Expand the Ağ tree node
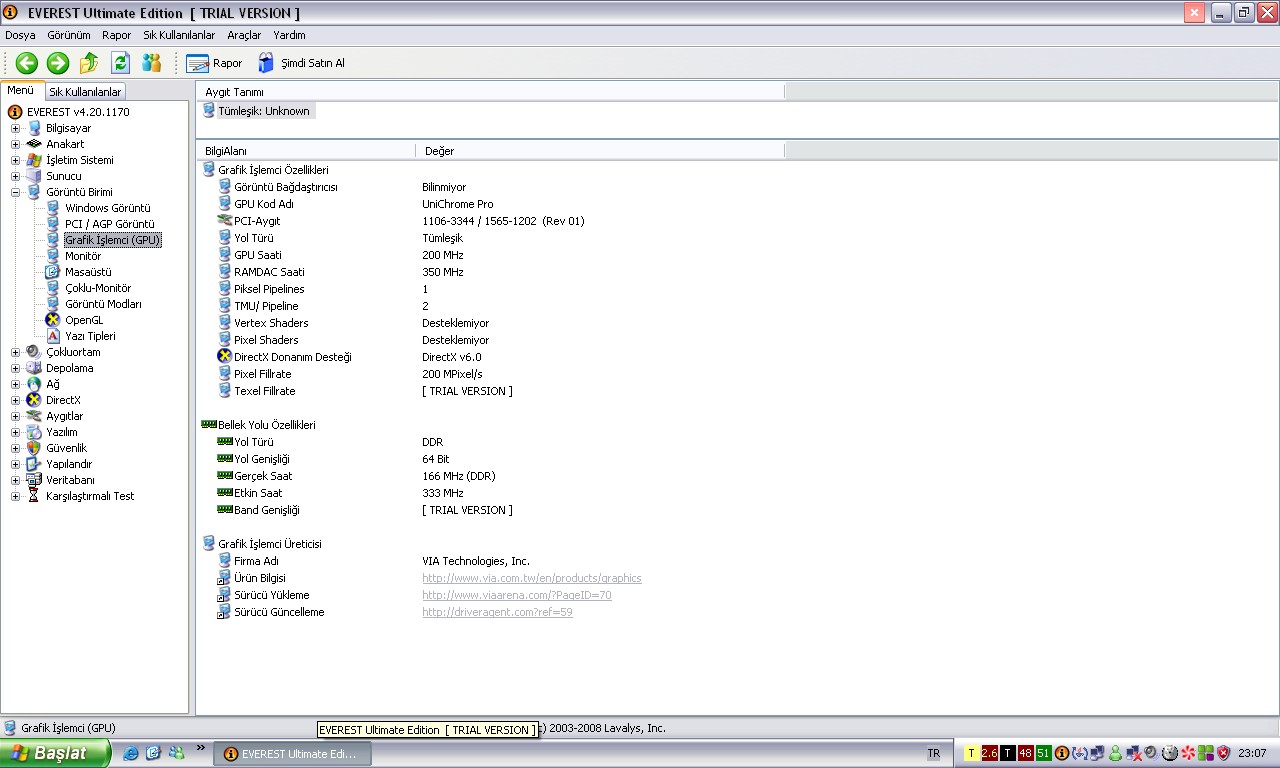 click(15, 384)
